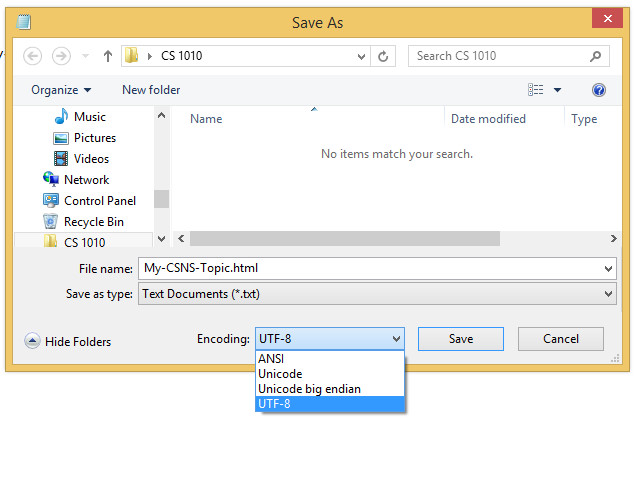Collapse the browser with Hide Folders

click(x=68, y=341)
